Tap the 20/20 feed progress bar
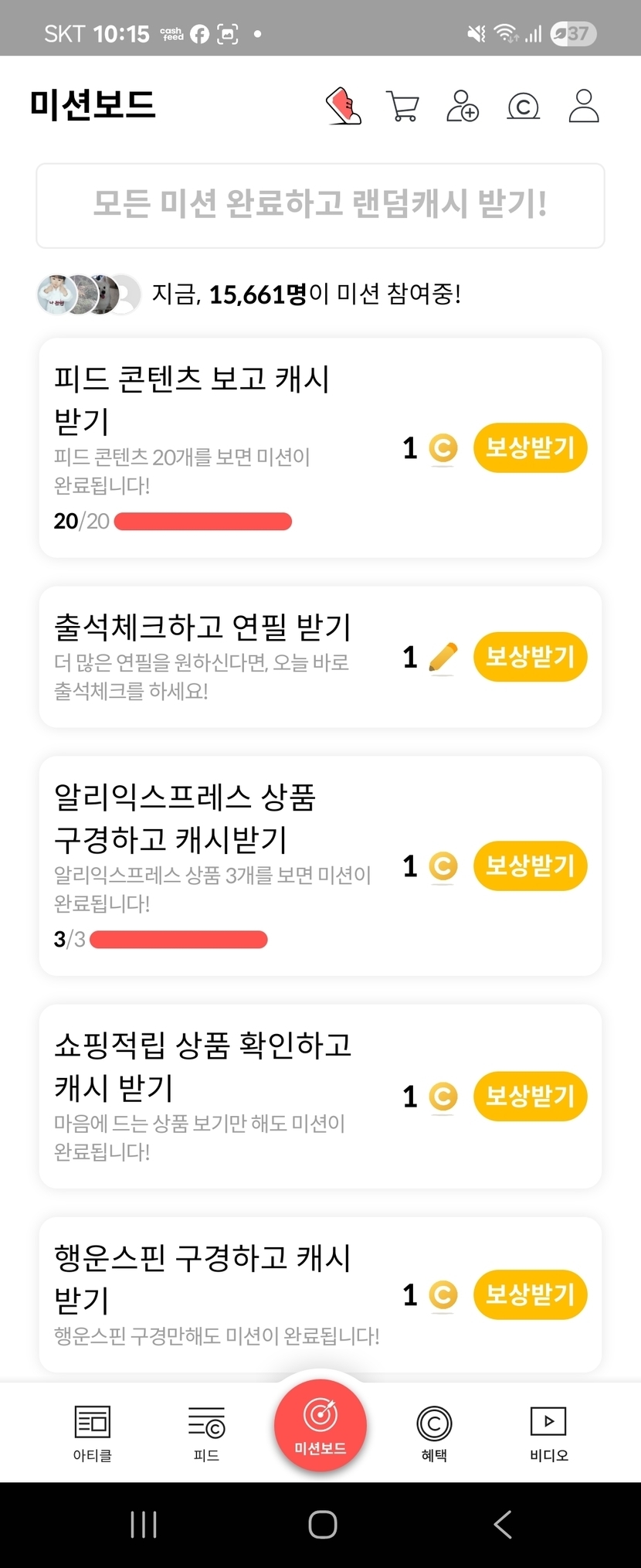641x1568 pixels. click(202, 522)
